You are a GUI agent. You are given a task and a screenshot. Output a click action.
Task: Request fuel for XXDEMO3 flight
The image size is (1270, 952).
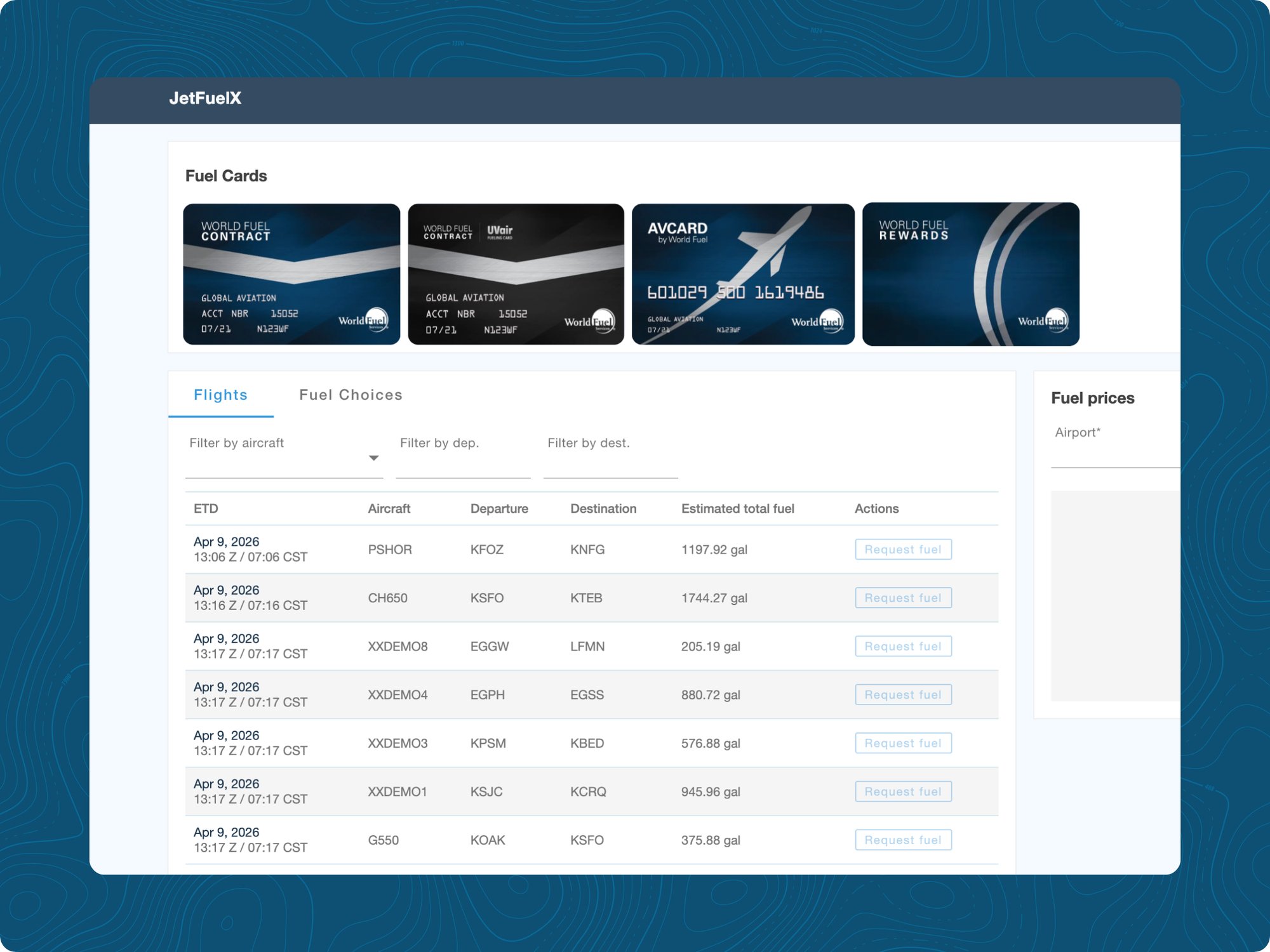tap(903, 743)
